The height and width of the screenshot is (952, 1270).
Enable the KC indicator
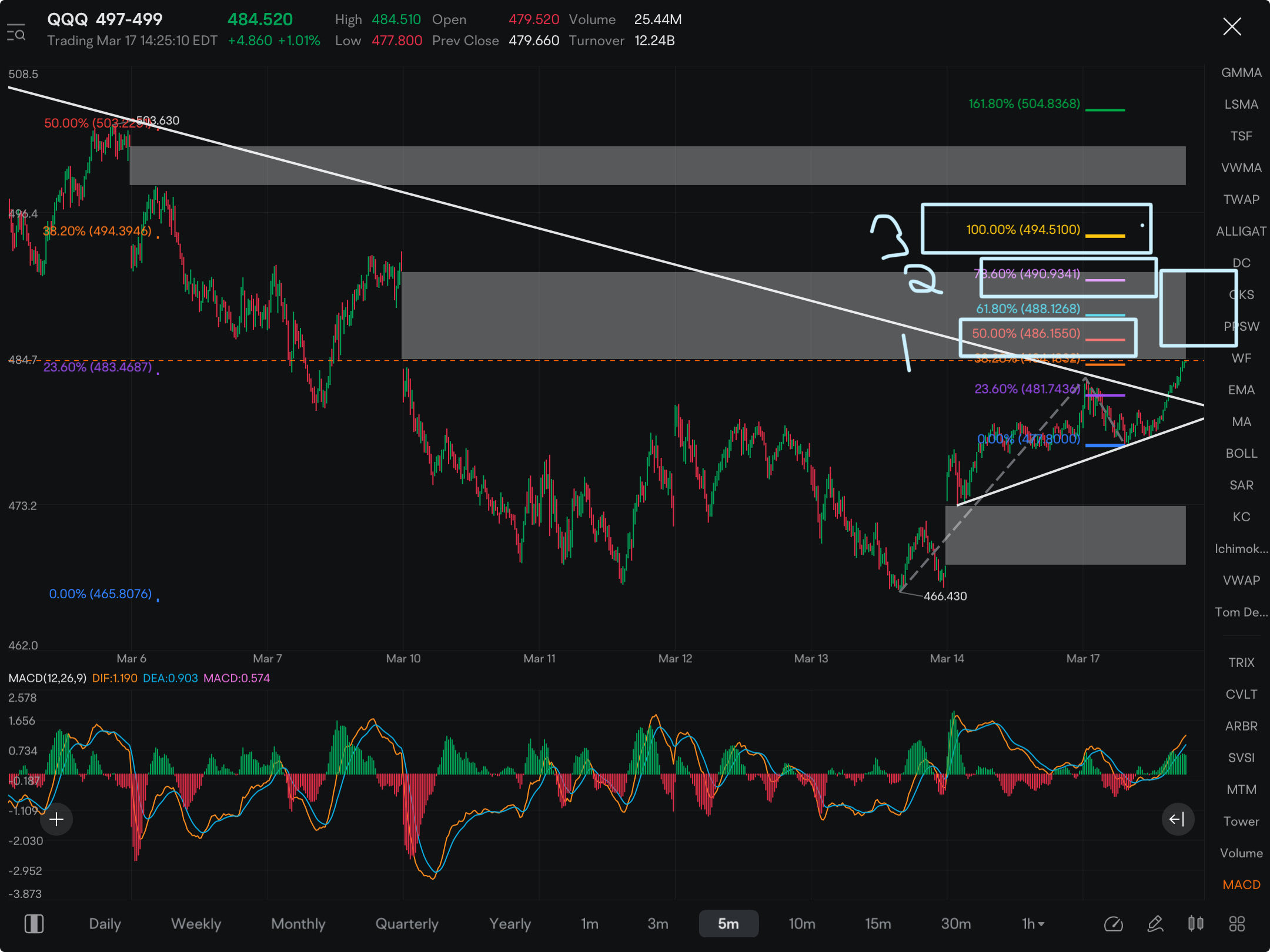(x=1241, y=517)
